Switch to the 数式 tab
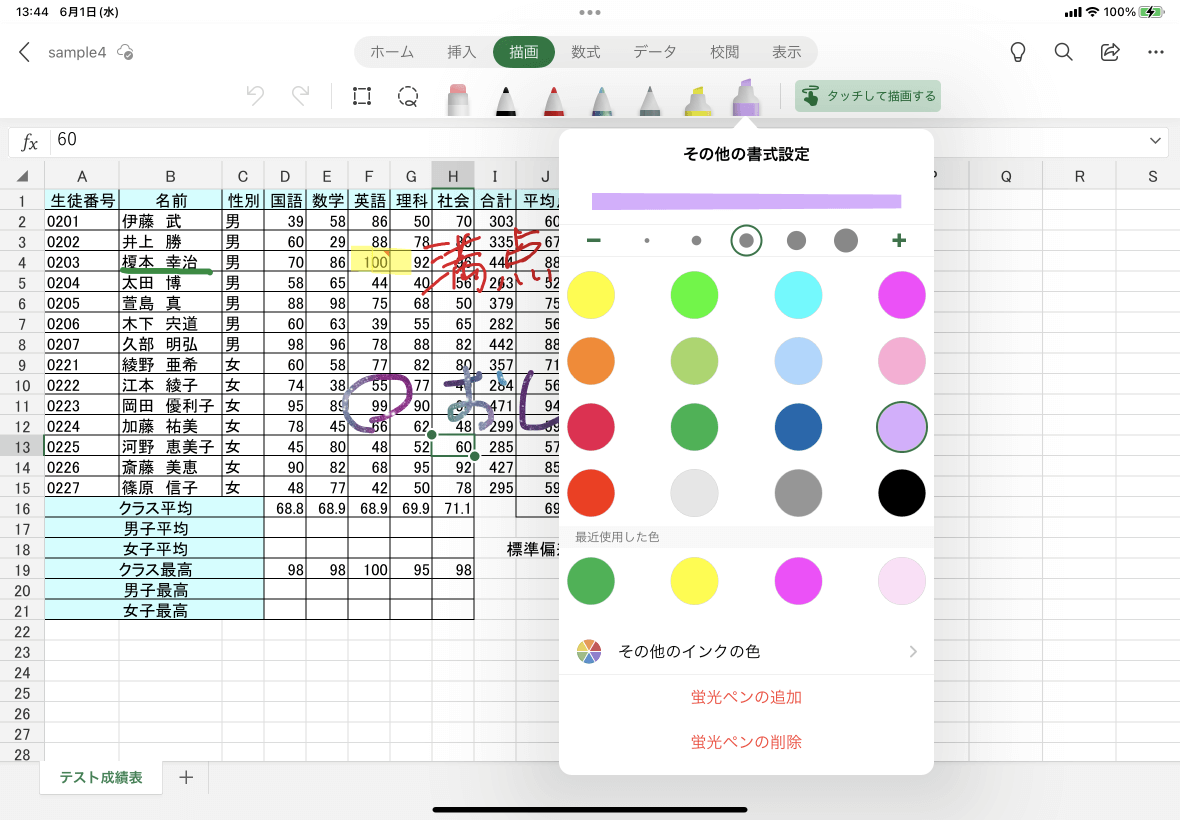 (585, 52)
